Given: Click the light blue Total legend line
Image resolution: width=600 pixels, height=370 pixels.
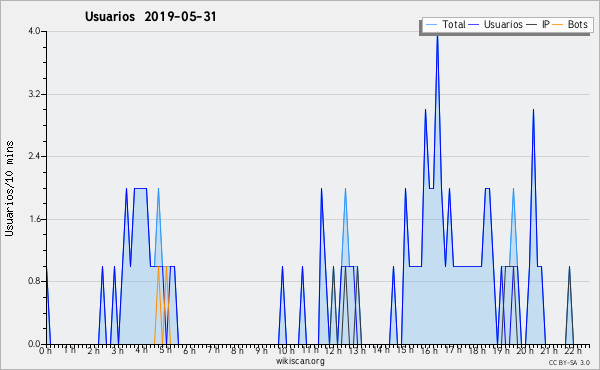Looking at the screenshot, I should pos(432,24).
